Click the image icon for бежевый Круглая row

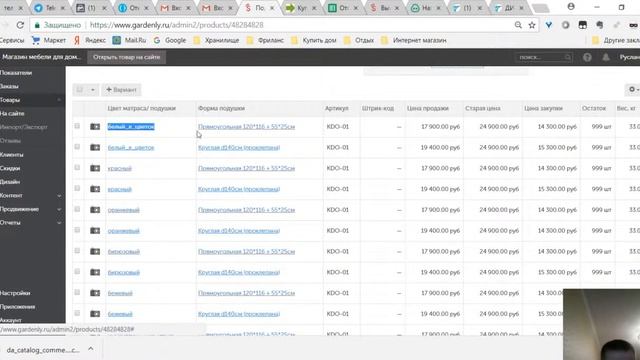coord(95,314)
